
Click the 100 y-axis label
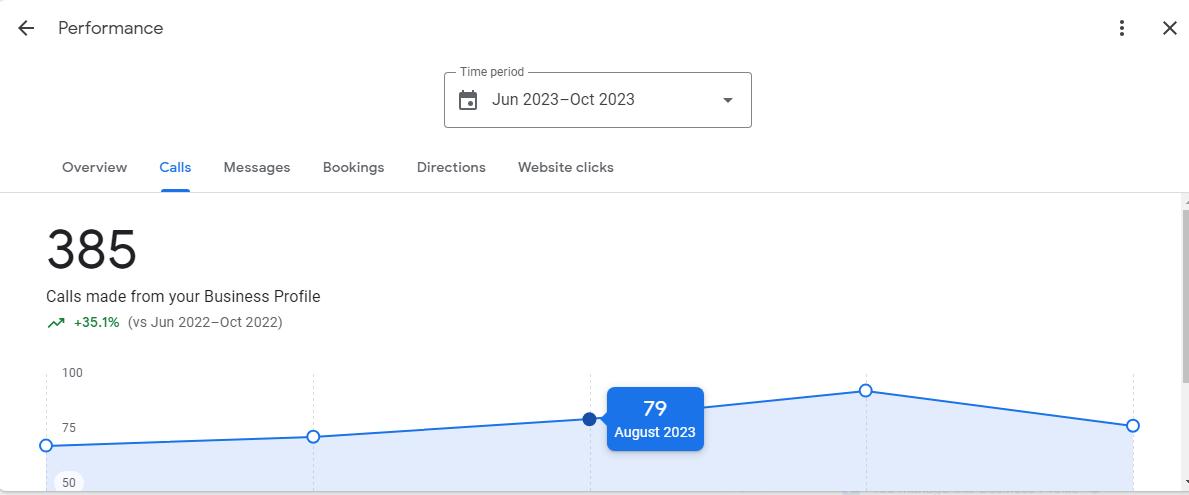(x=72, y=373)
